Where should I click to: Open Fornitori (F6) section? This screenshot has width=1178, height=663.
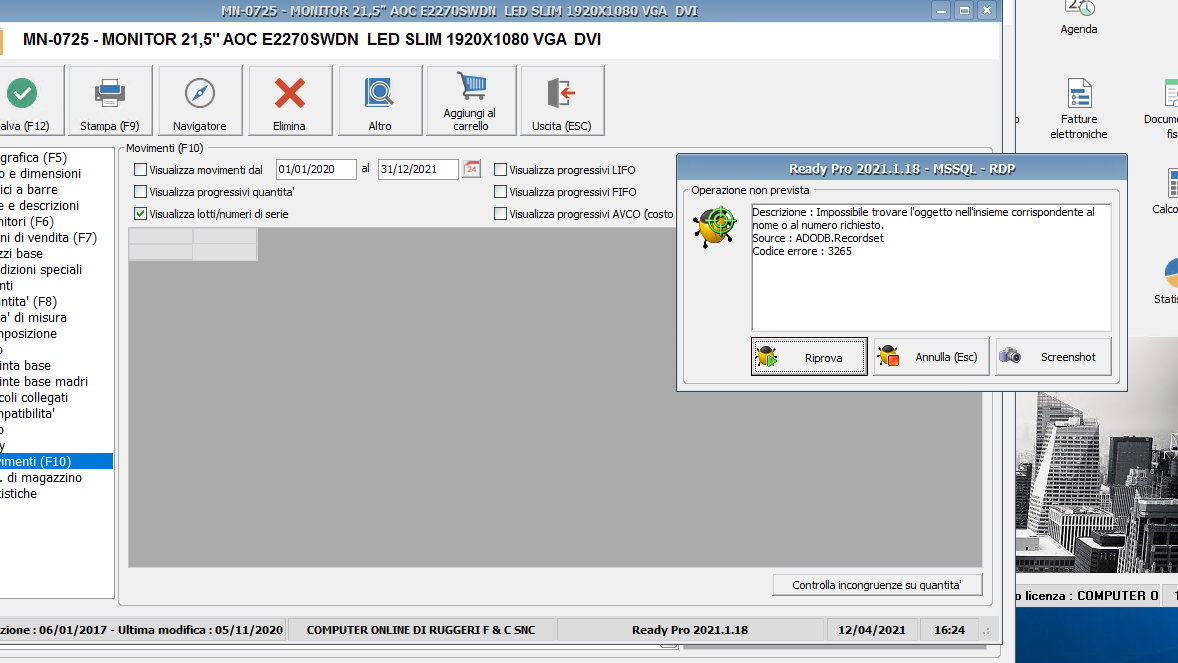(x=56, y=222)
